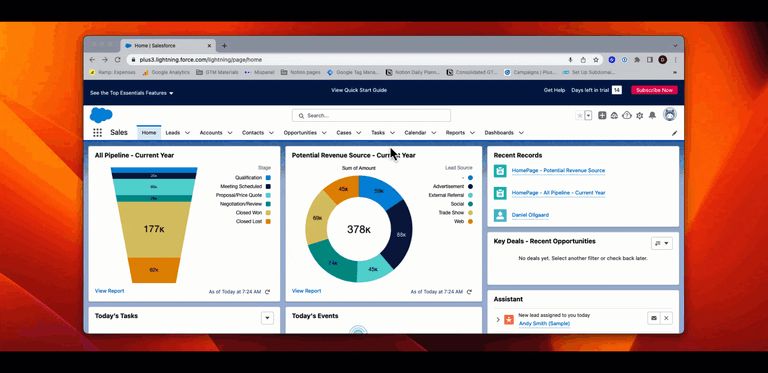Open the Setup gear icon
768x373 pixels.
coord(640,116)
